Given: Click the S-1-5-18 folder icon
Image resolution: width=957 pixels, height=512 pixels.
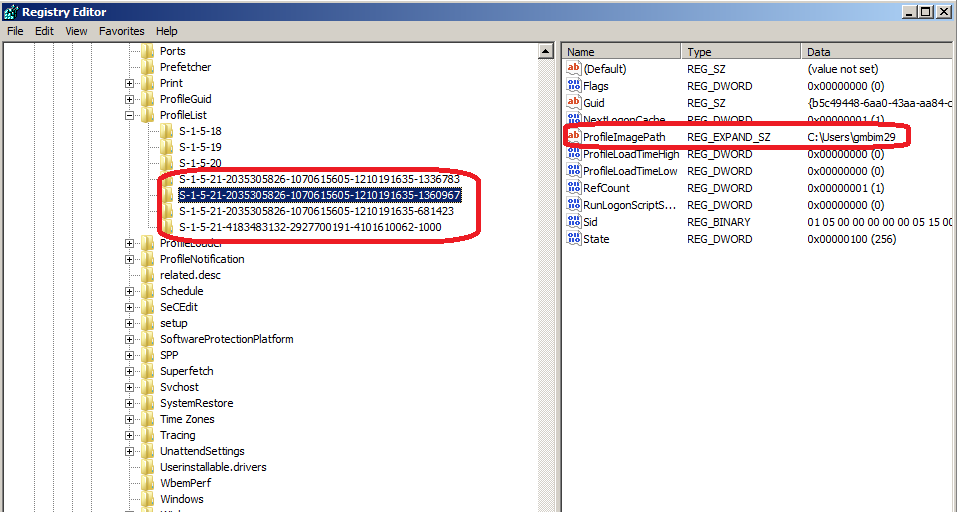Looking at the screenshot, I should 167,131.
